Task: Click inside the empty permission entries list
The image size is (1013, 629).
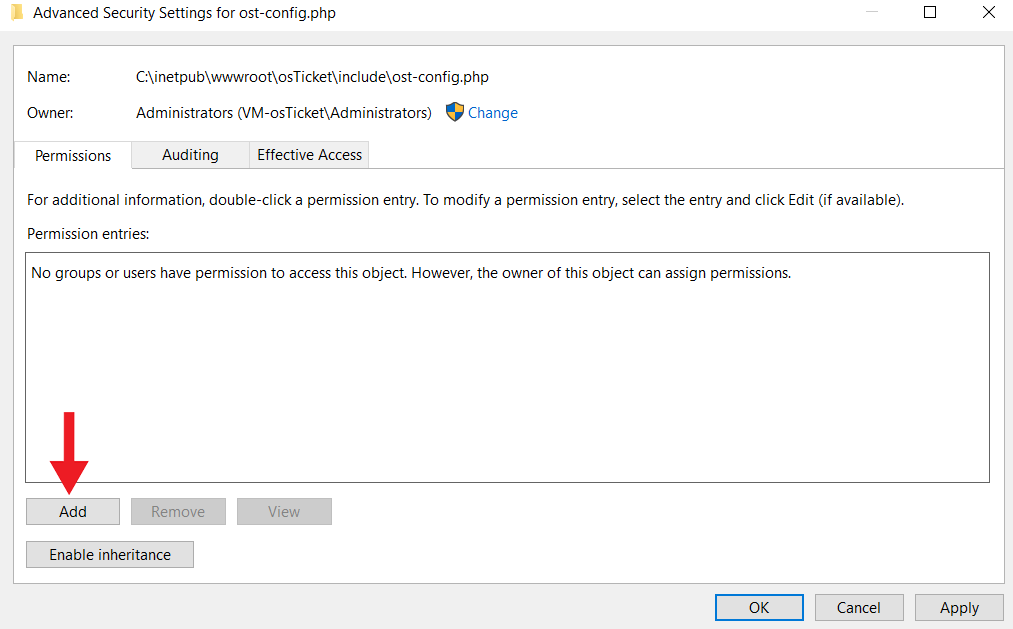Action: (x=507, y=381)
